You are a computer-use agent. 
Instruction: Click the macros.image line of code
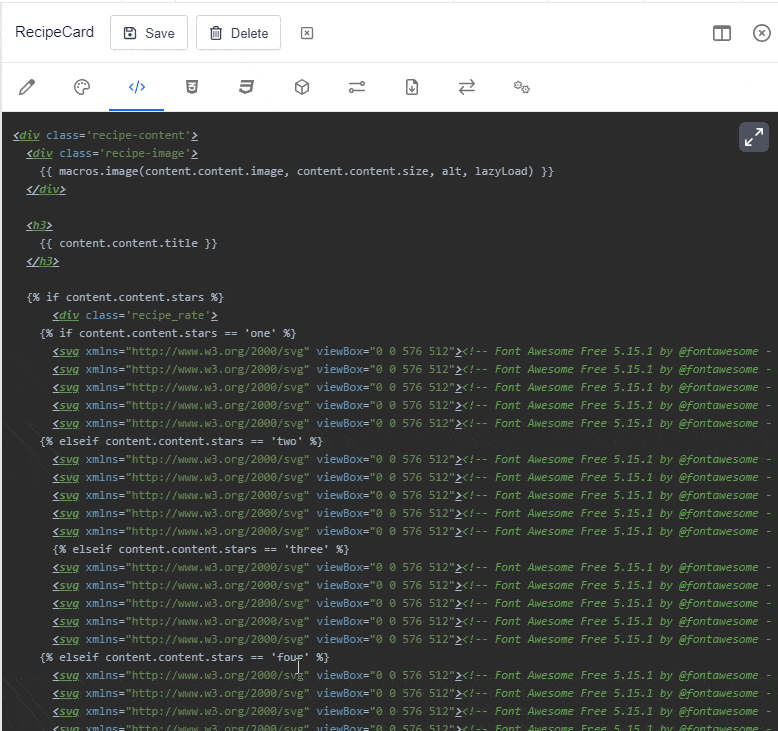(296, 172)
